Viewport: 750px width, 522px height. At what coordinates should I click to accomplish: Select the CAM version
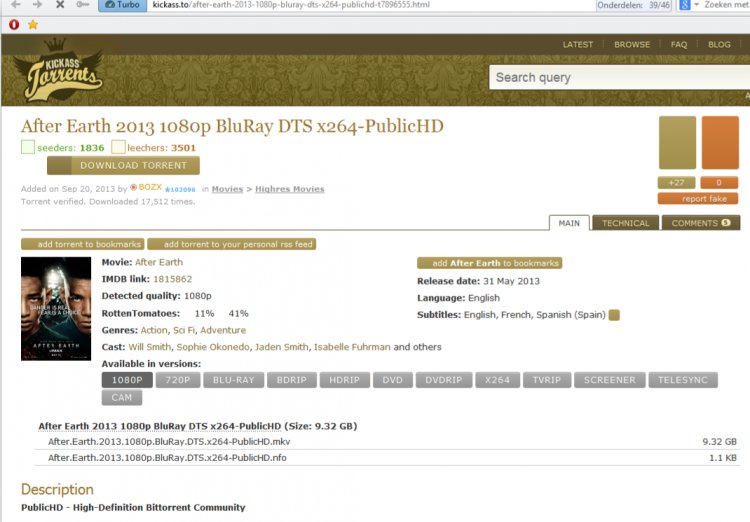coord(122,398)
